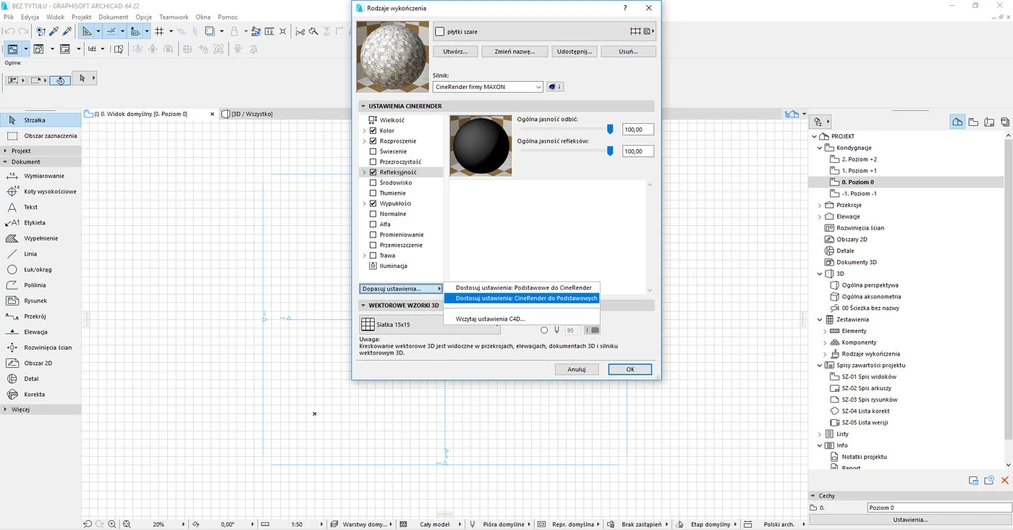Collapse the Zestawienia tree node
The width and height of the screenshot is (1013, 530).
pyautogui.click(x=820, y=319)
